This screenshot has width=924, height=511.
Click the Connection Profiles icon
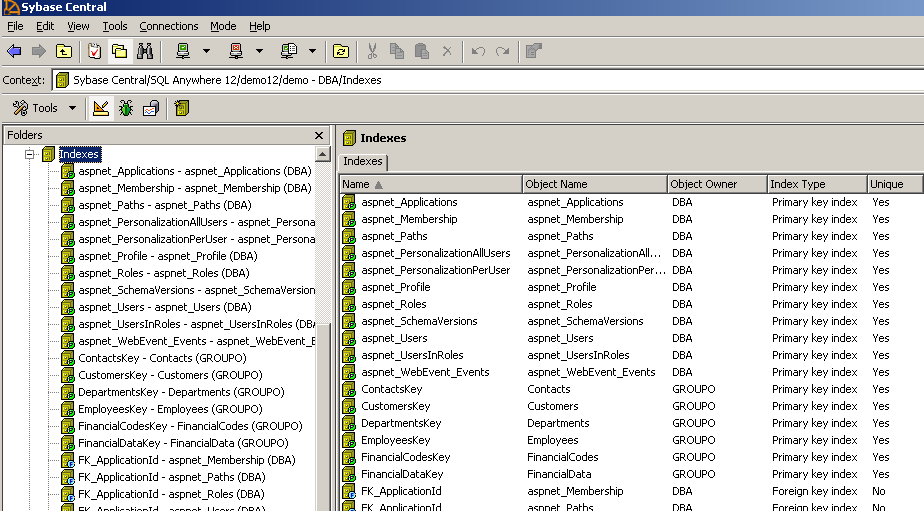point(289,51)
